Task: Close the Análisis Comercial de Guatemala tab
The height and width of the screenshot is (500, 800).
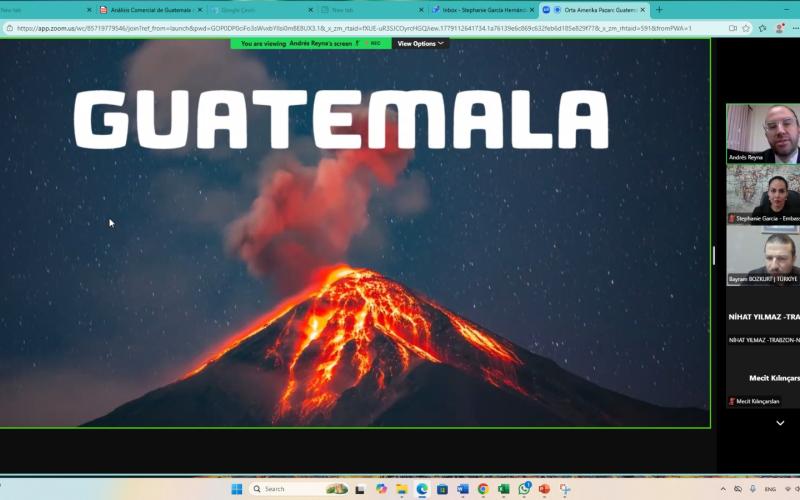Action: pyautogui.click(x=199, y=10)
